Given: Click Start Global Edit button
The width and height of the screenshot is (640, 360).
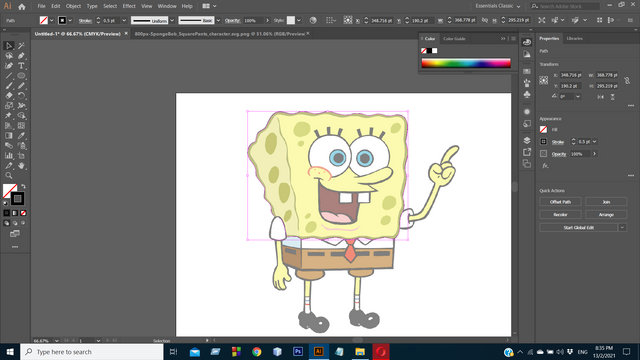Looking at the screenshot, I should coord(578,227).
